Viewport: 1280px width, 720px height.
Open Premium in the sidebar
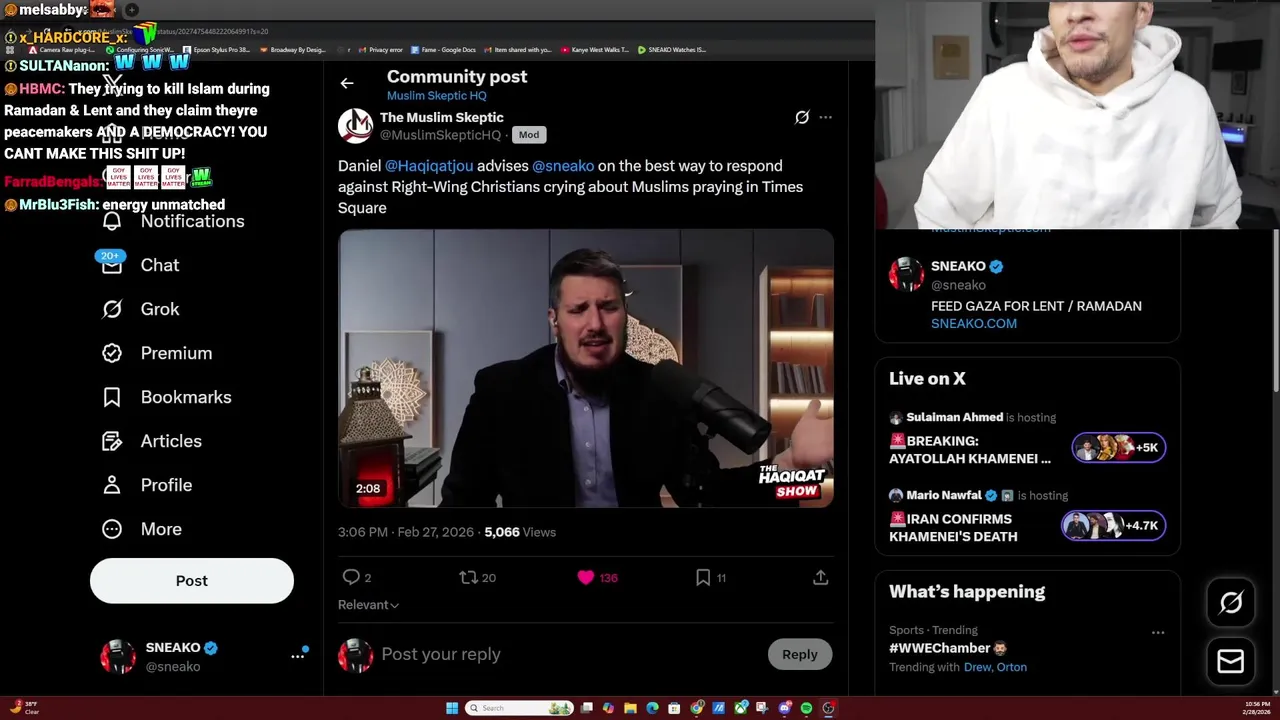click(x=176, y=353)
